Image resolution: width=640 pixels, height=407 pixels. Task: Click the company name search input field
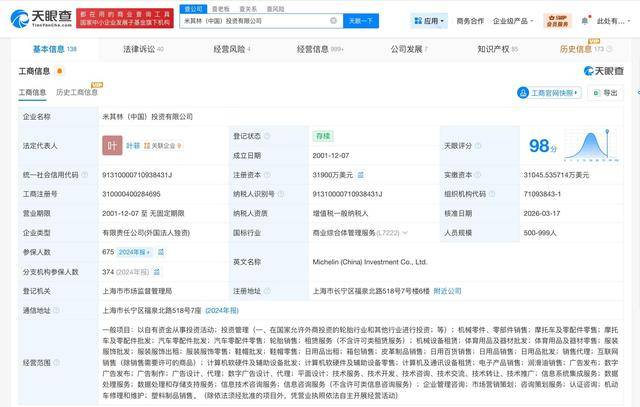[255, 20]
